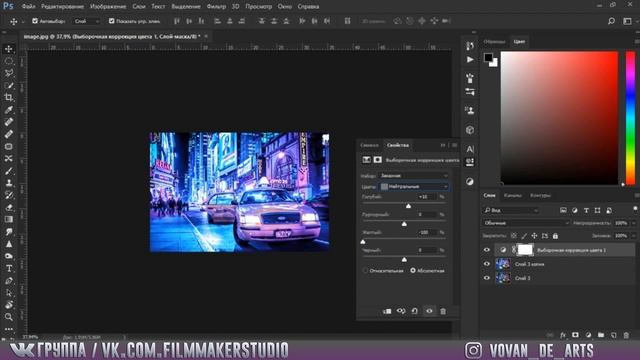The image size is (640, 360).
Task: Select the Zoom tool
Action: [9, 317]
